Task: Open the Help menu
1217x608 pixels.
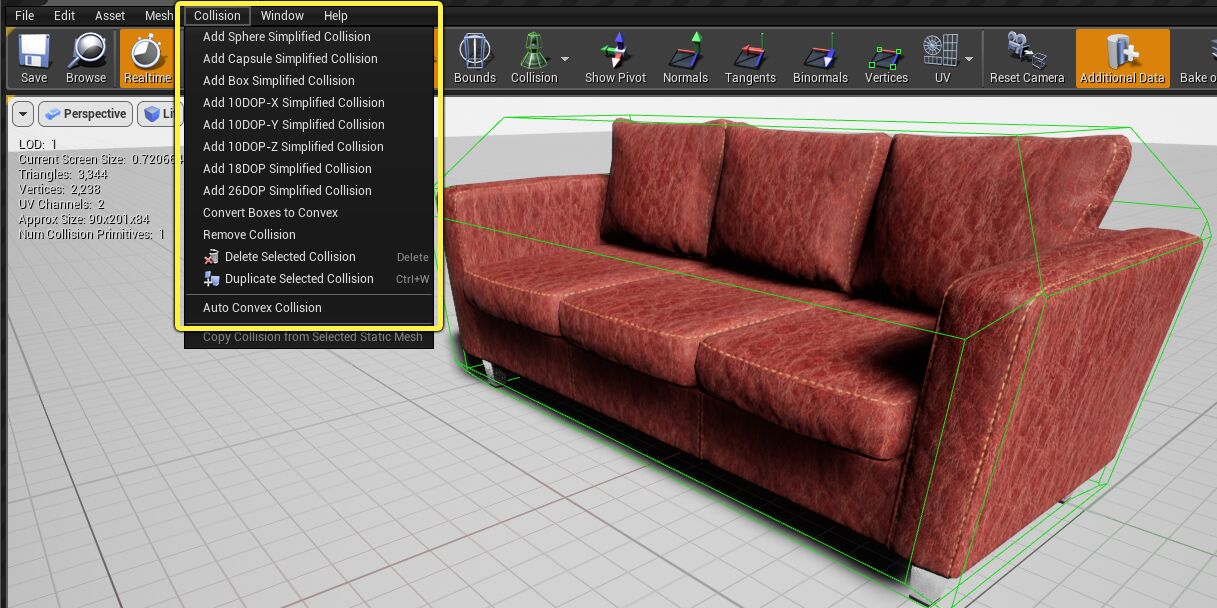Action: coord(335,15)
